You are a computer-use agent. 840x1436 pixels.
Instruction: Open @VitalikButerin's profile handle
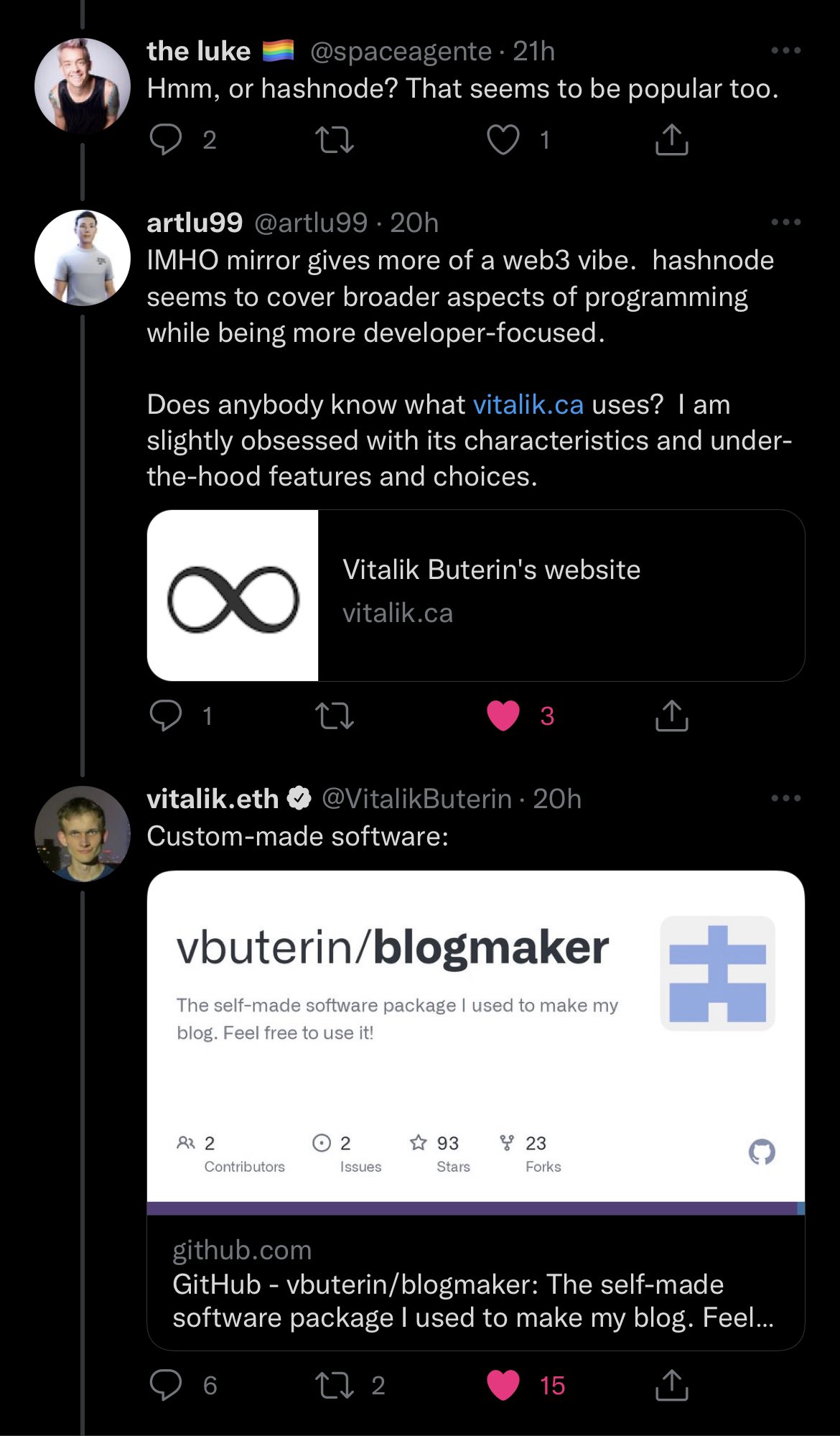click(x=416, y=799)
